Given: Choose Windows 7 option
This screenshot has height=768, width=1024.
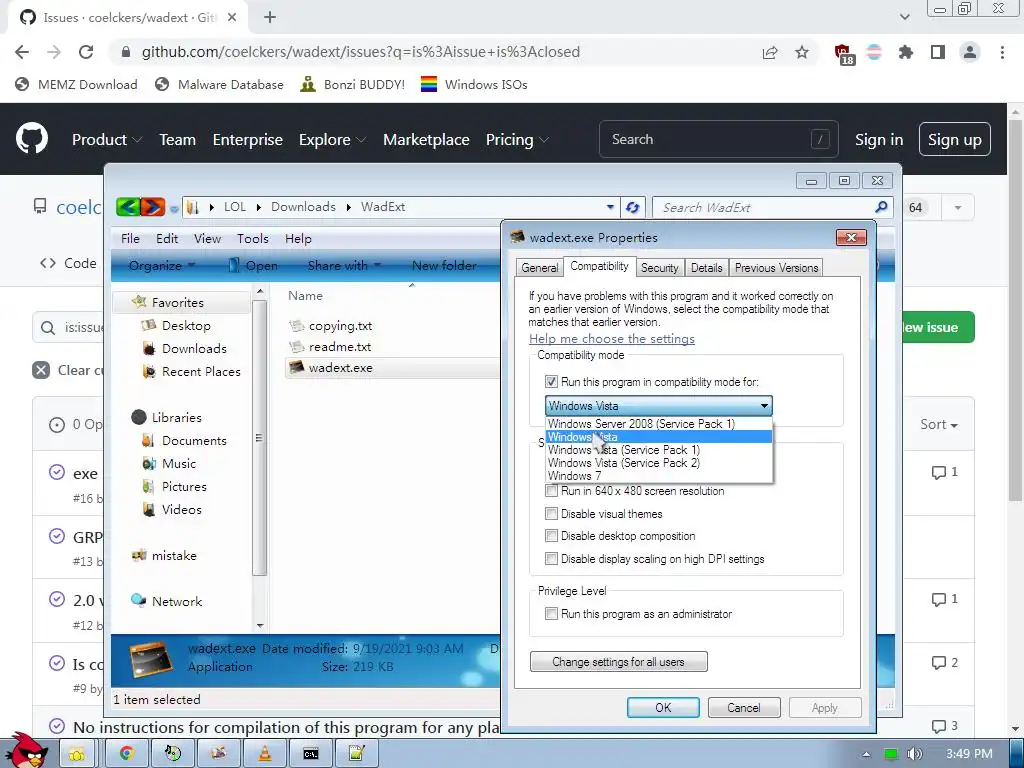Looking at the screenshot, I should tap(659, 476).
